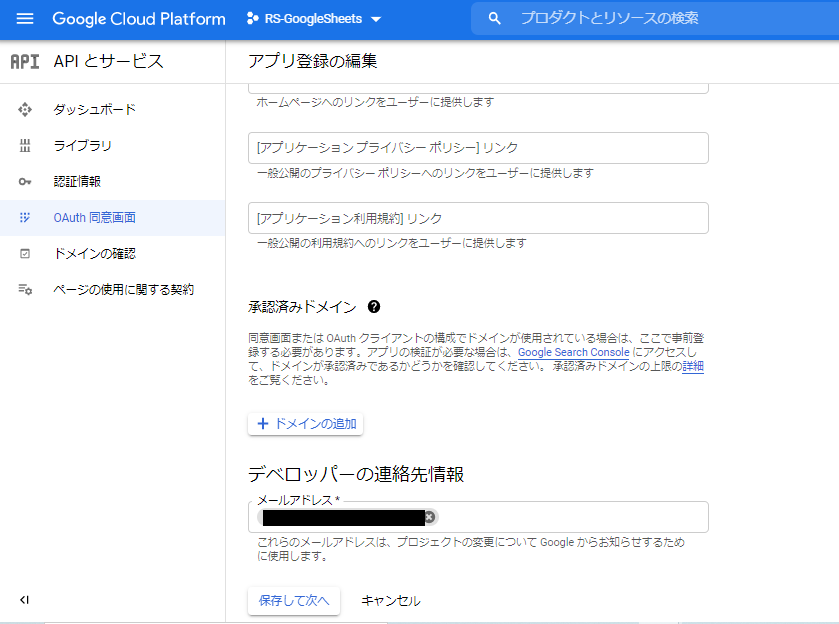Click the アプリ登録の編集 page title
This screenshot has width=839, height=624.
tap(312, 61)
